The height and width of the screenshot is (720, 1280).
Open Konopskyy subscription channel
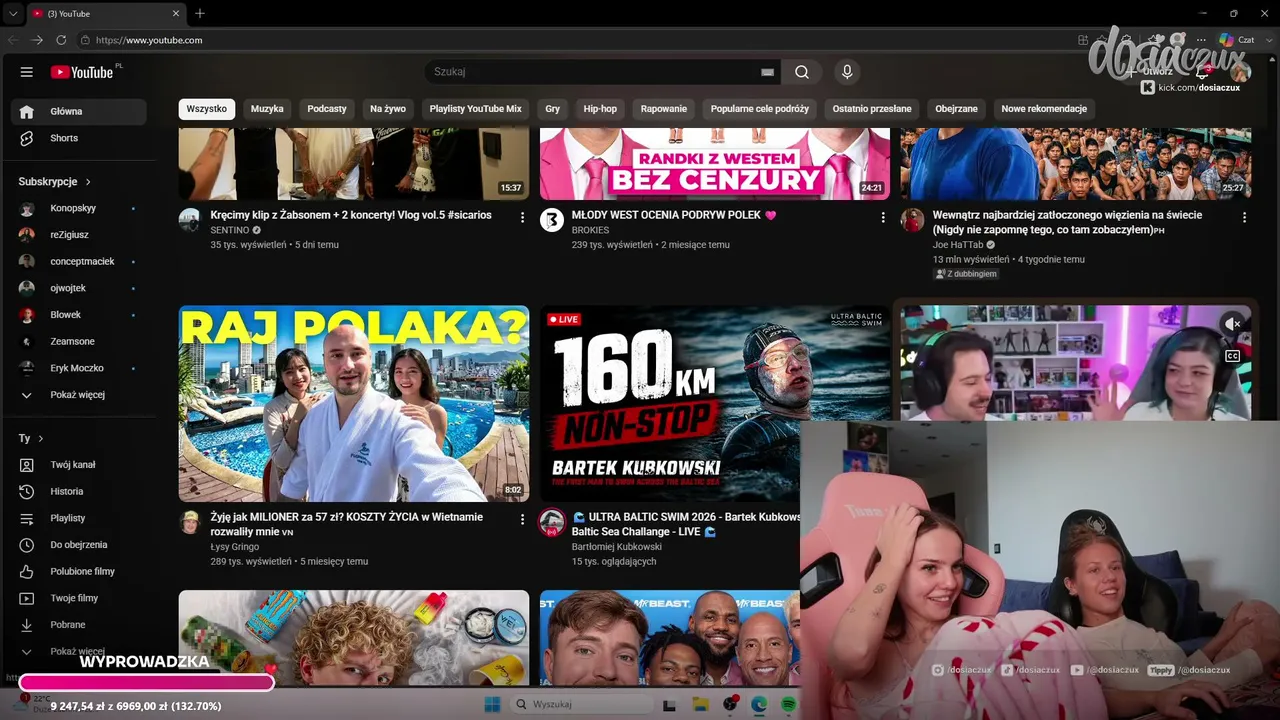tap(78, 208)
